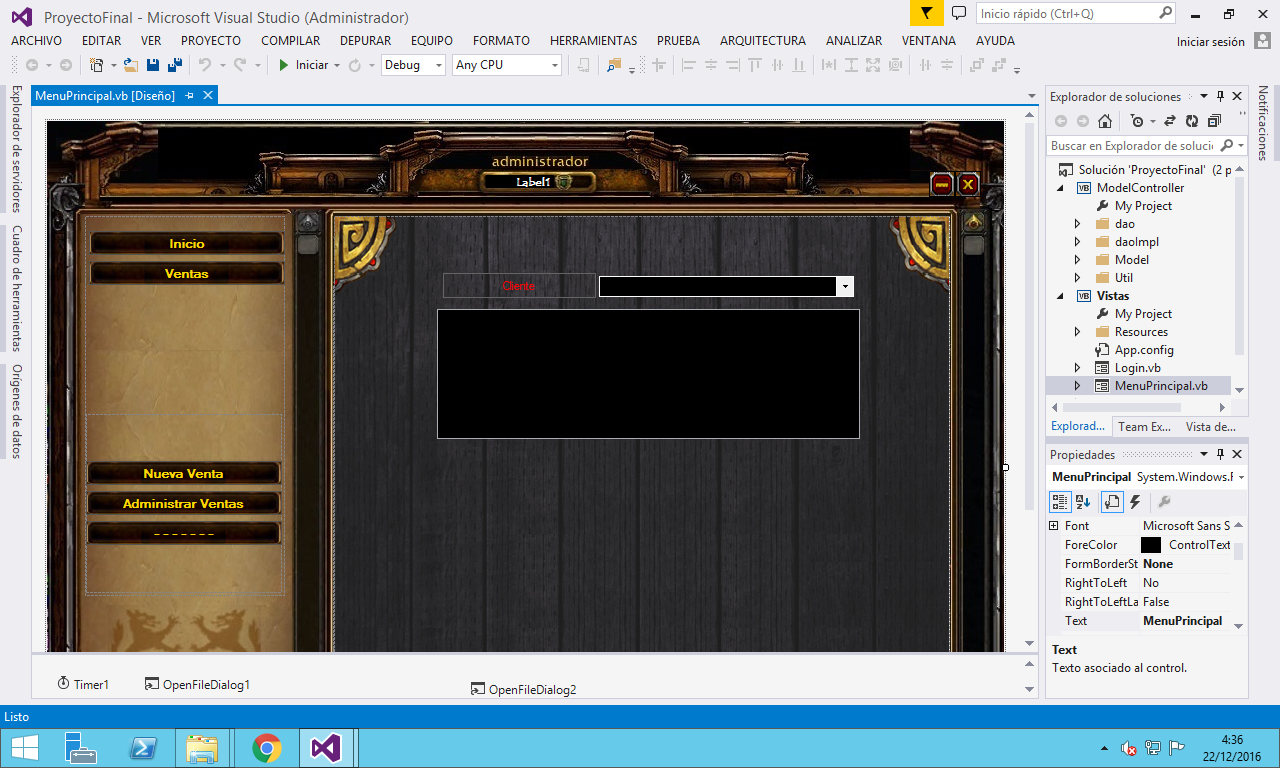The image size is (1280, 768).
Task: Click the Open File toolbar icon
Action: coord(130,65)
